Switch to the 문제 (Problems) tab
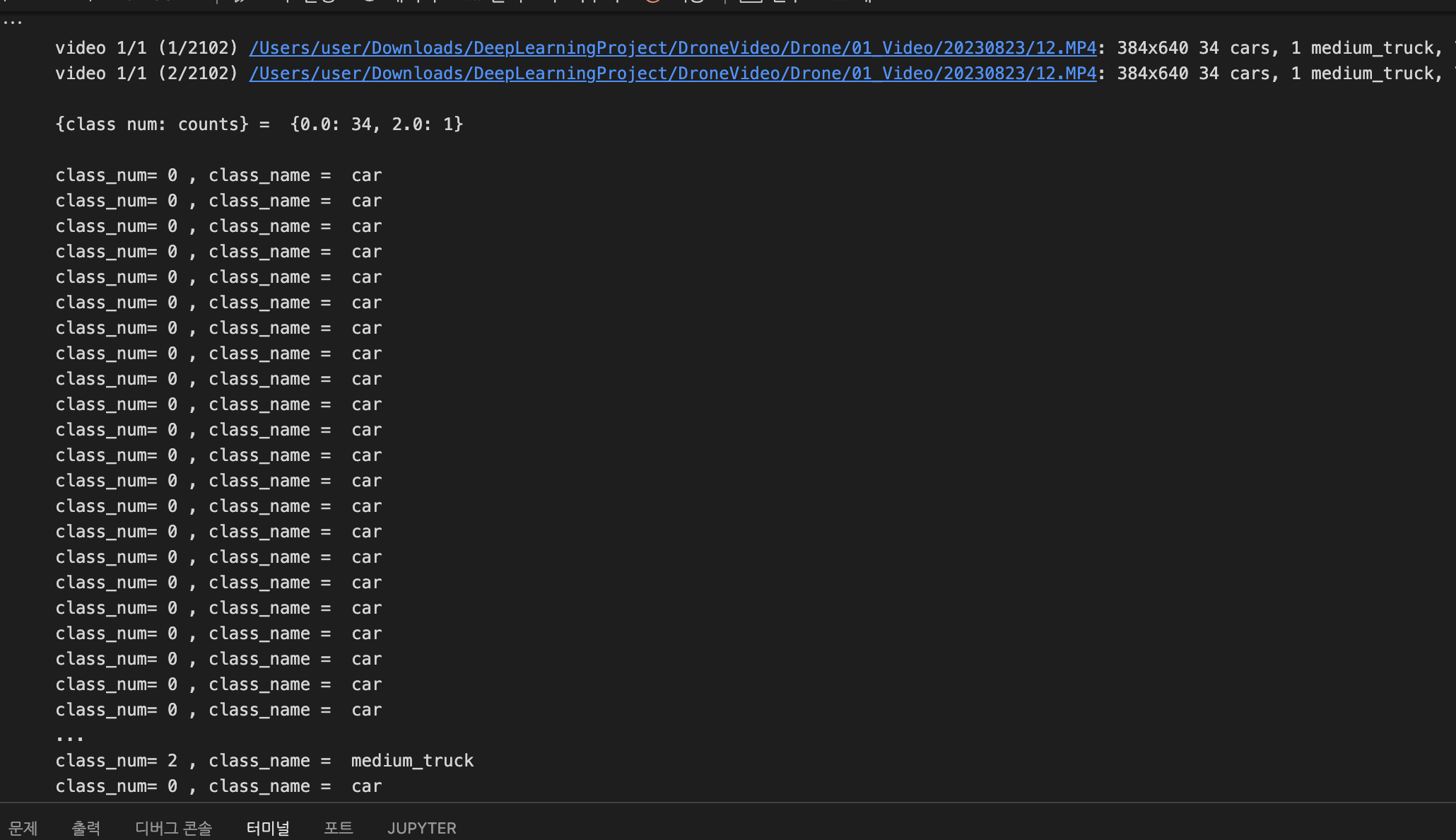This screenshot has height=840, width=1456. (22, 828)
